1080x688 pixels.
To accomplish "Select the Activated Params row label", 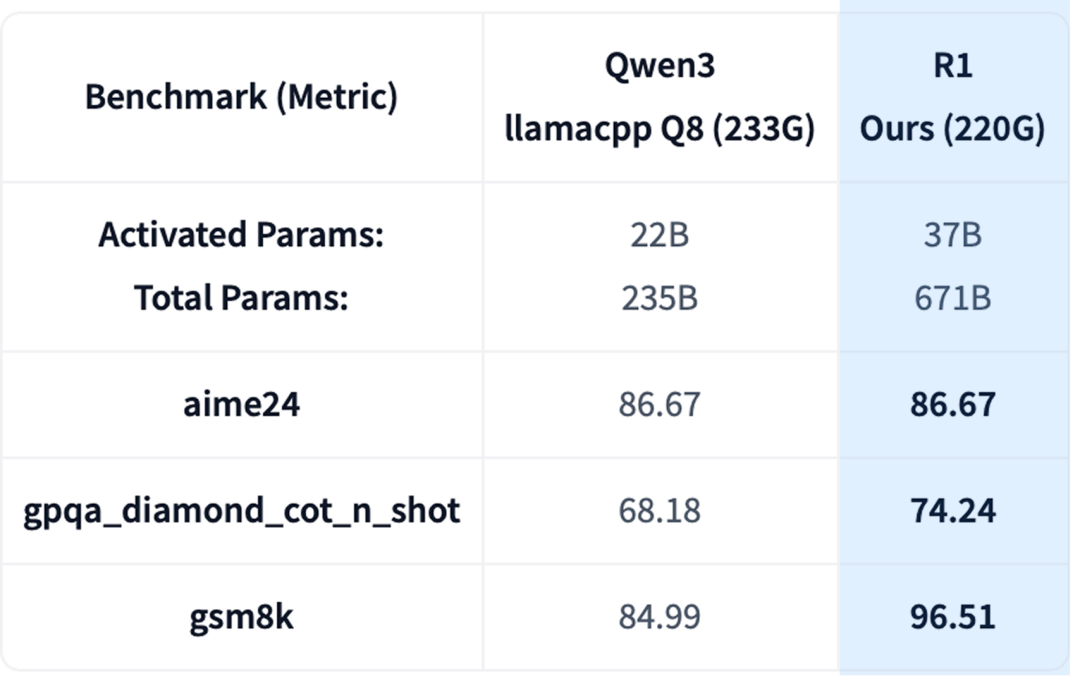I will tap(241, 235).
